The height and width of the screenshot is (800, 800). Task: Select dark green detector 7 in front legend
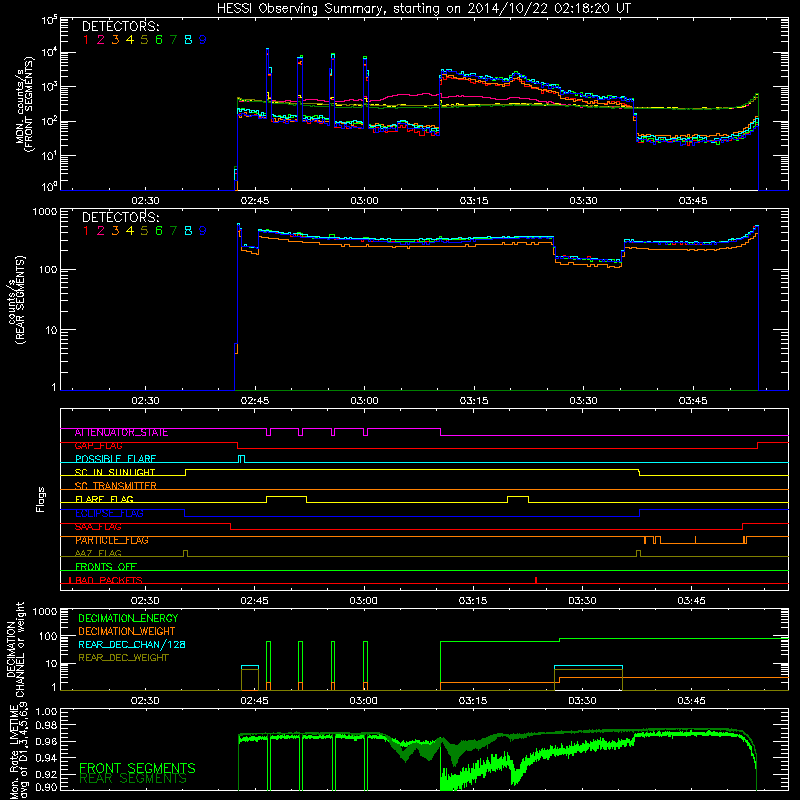click(x=173, y=40)
